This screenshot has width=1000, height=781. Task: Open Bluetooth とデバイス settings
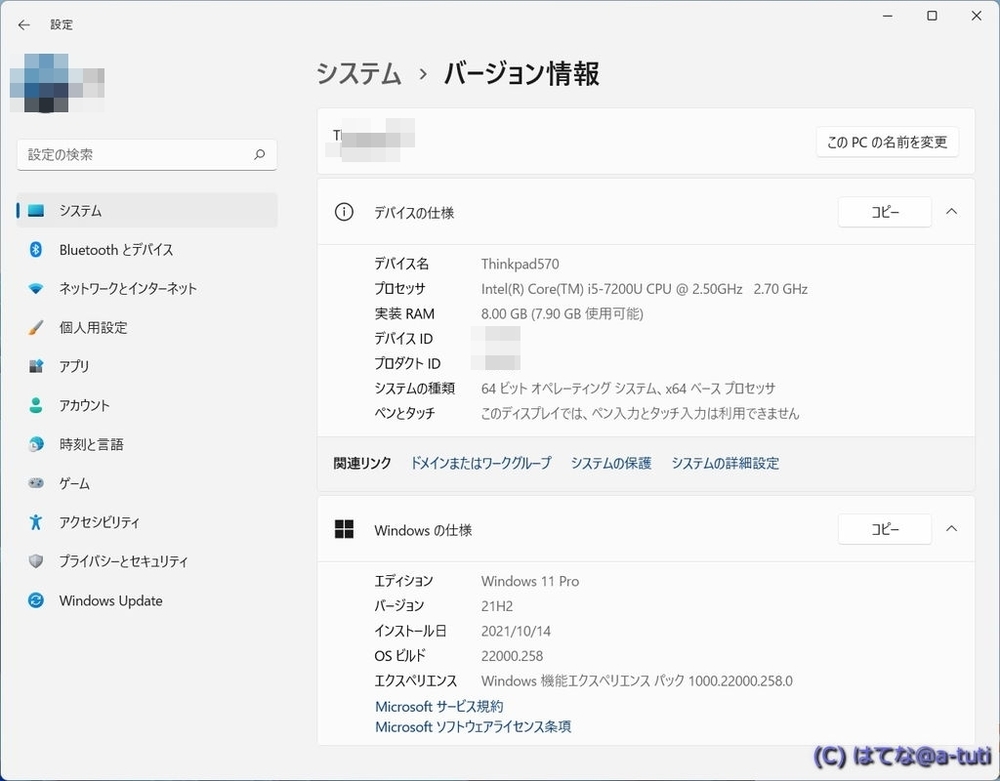tap(147, 249)
